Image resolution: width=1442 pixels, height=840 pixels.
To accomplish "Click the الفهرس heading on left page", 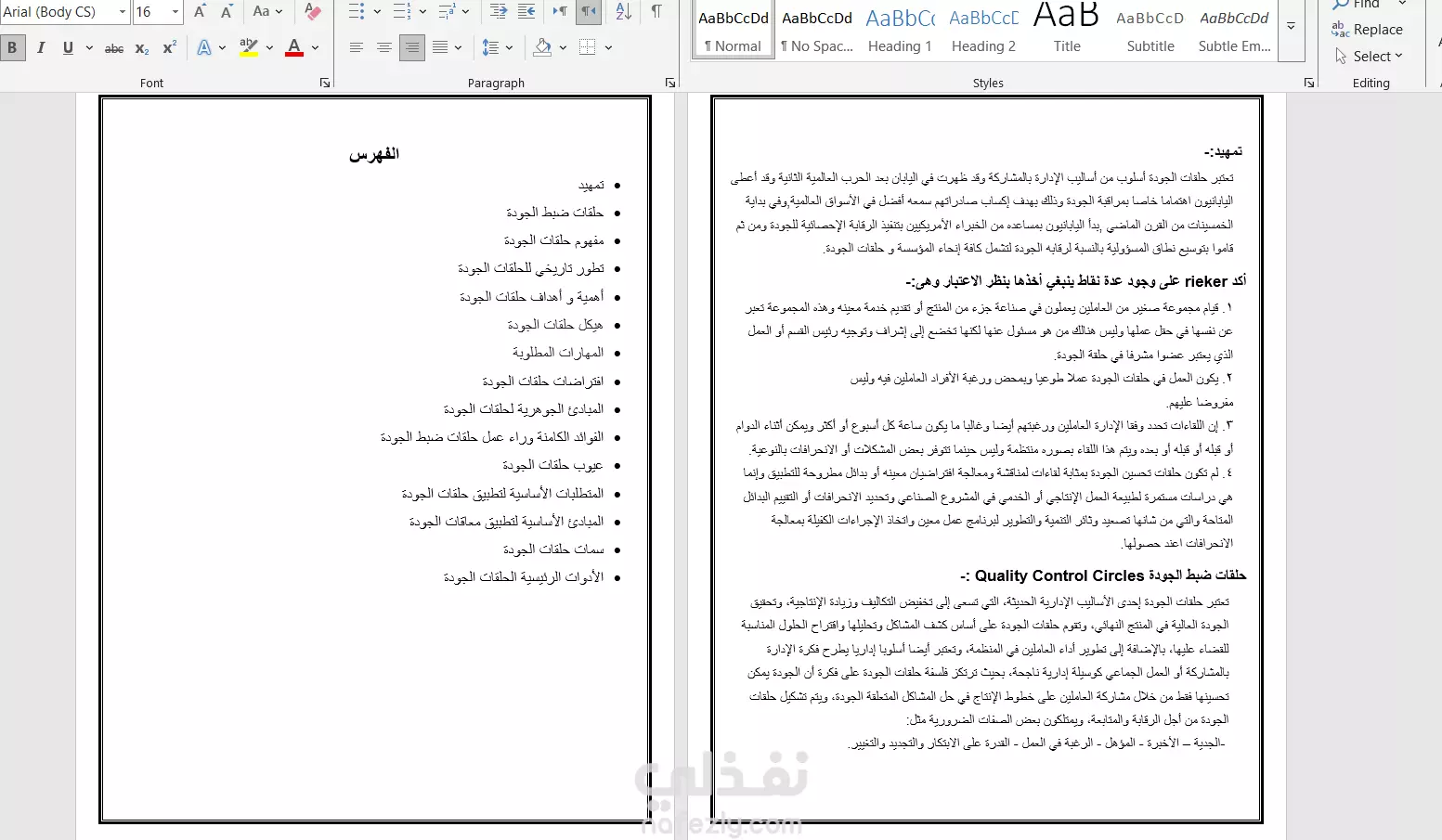I will click(x=374, y=154).
